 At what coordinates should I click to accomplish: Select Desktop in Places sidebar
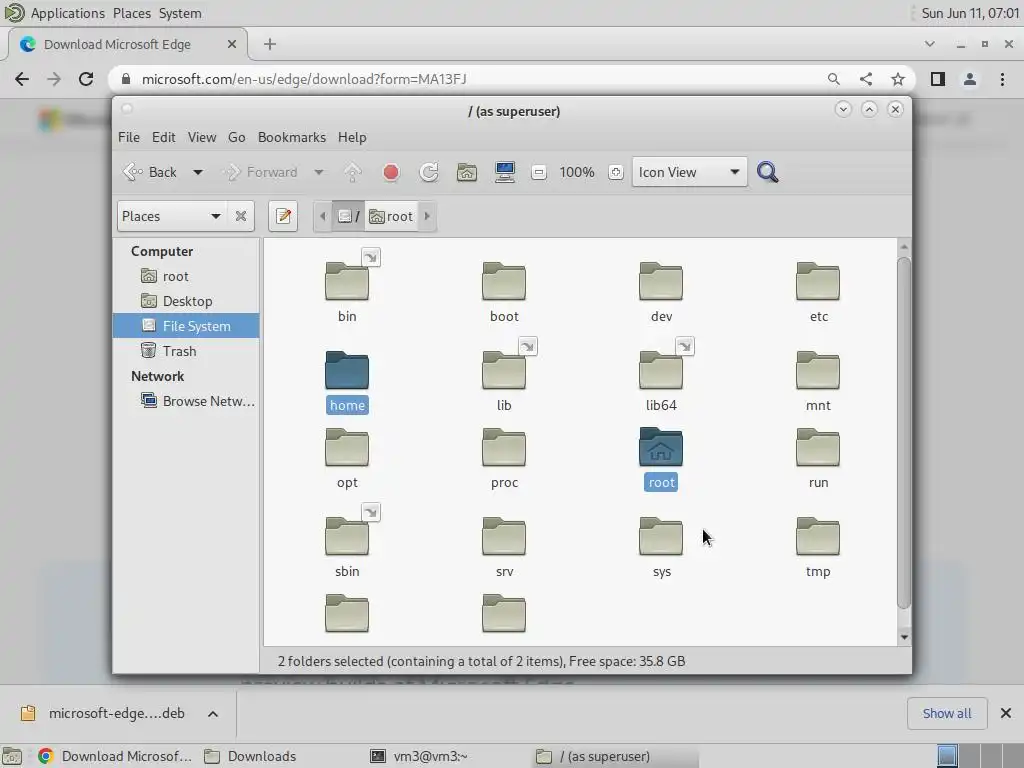pos(187,301)
